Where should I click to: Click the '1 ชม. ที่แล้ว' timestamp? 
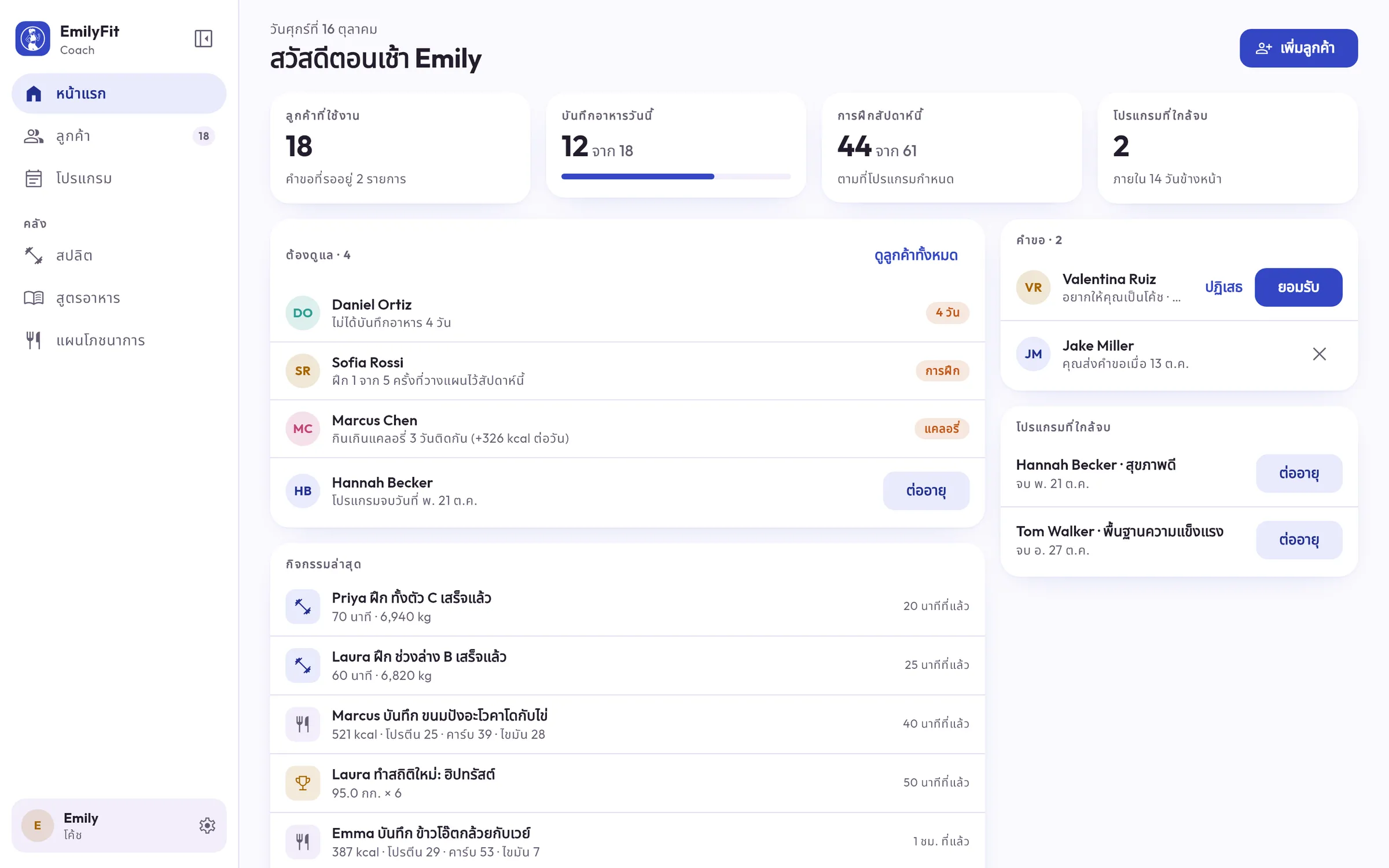coord(941,841)
